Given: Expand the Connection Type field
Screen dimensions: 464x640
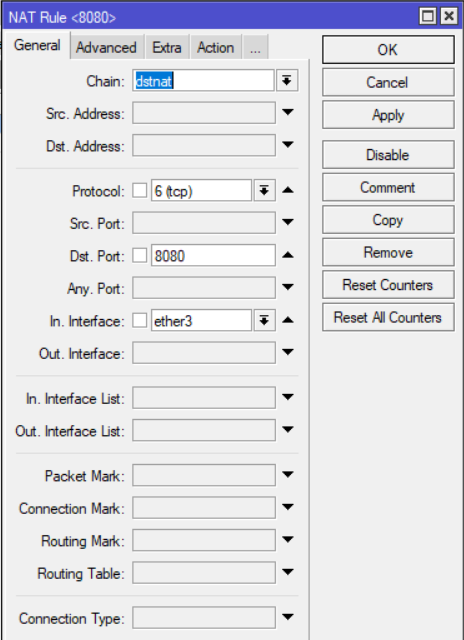Looking at the screenshot, I should coord(288,617).
